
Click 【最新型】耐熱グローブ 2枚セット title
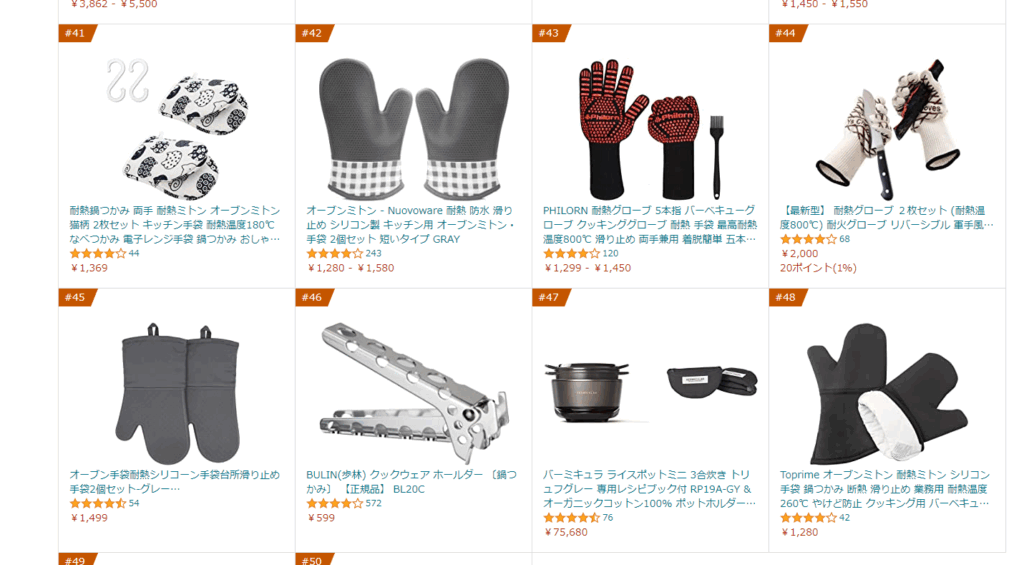pyautogui.click(x=886, y=218)
